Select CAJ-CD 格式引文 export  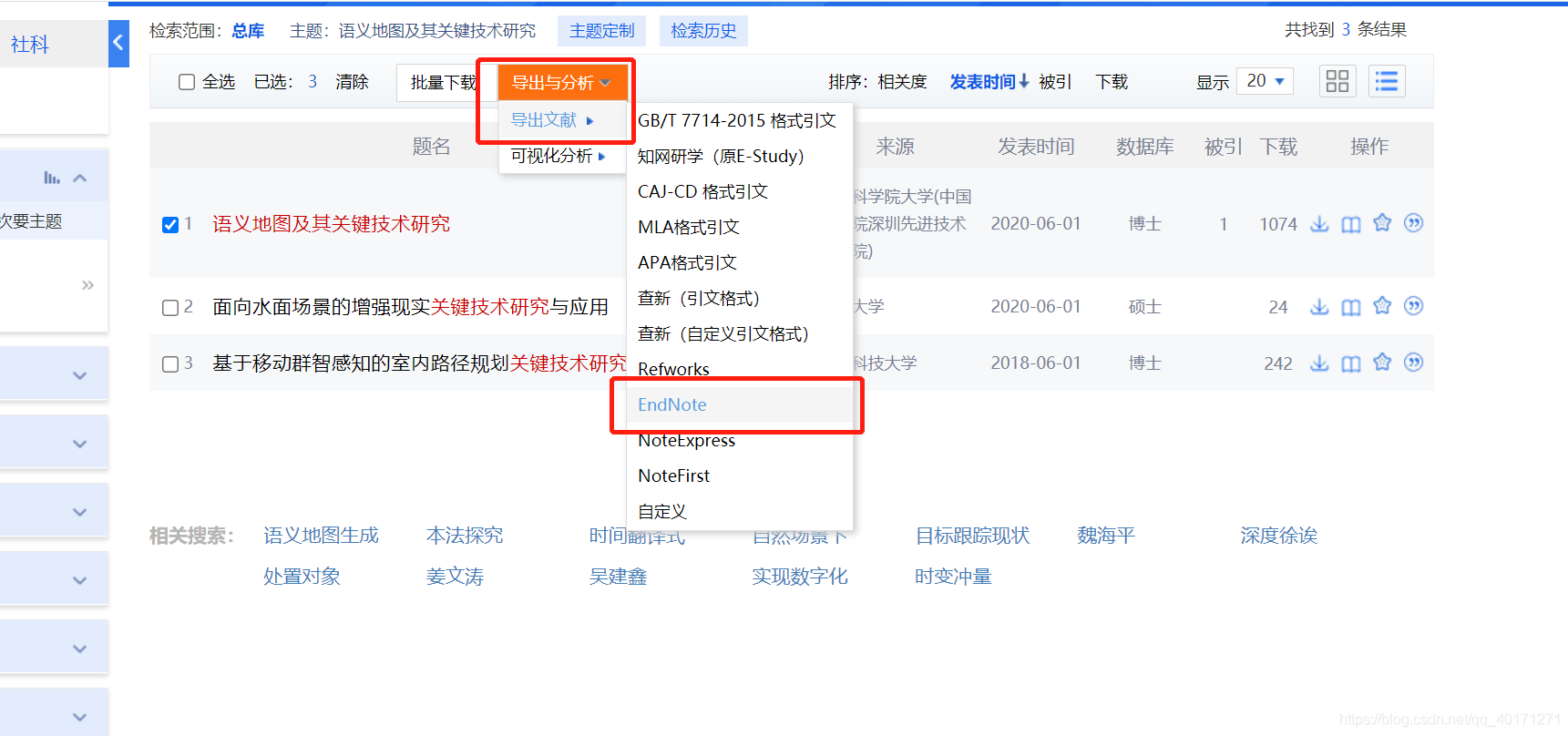click(x=702, y=191)
